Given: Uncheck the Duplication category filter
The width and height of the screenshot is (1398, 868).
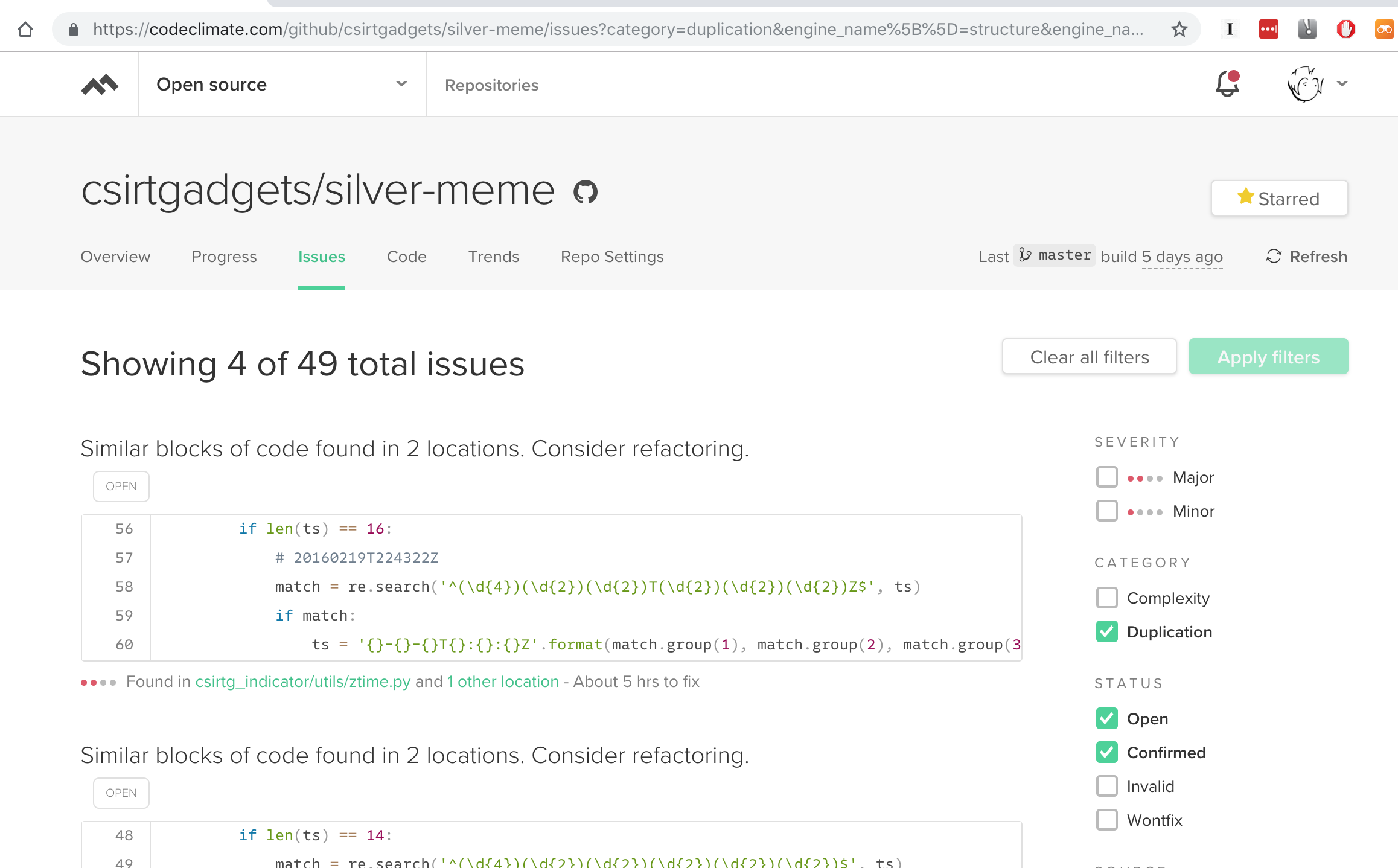Looking at the screenshot, I should point(1106,631).
